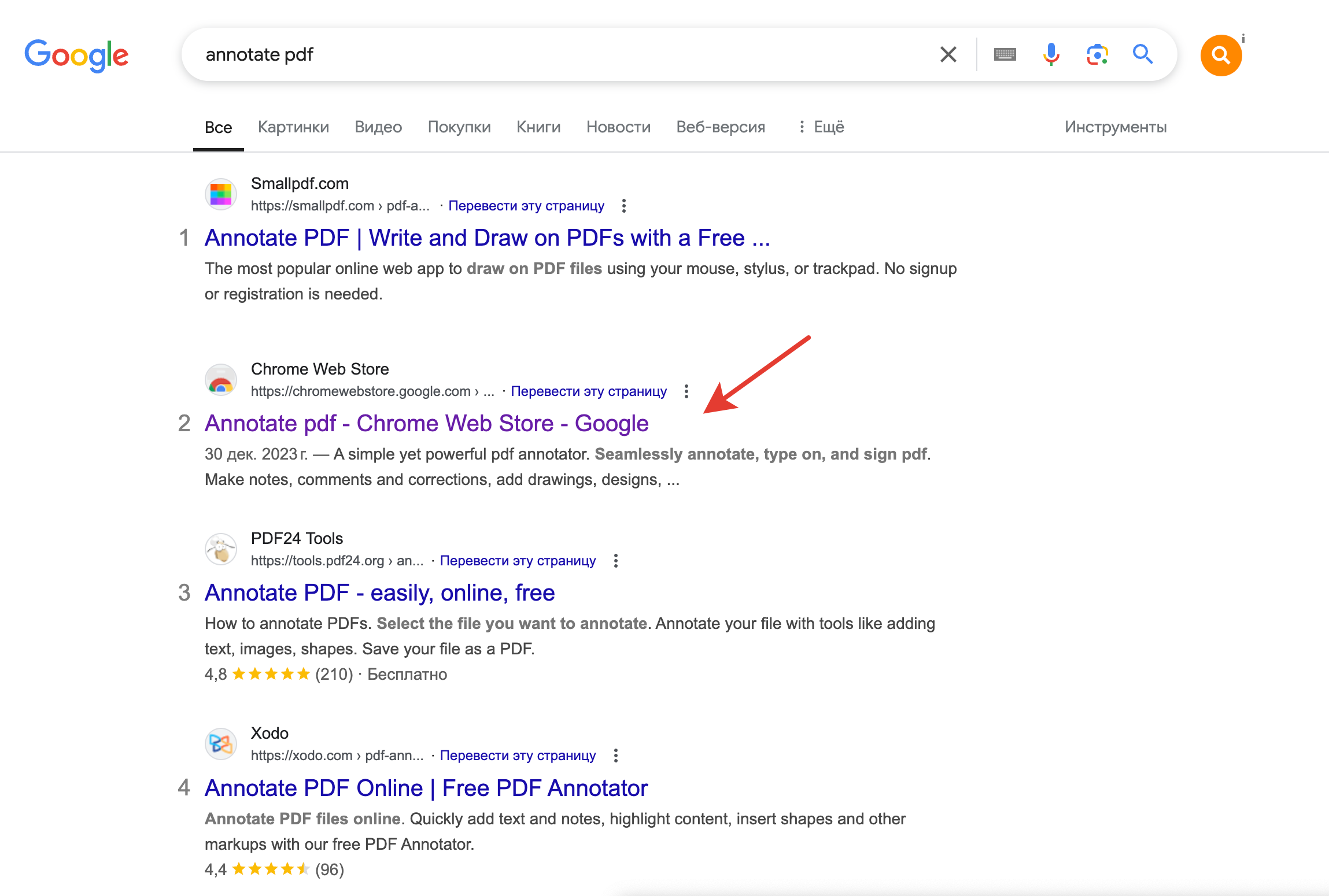The image size is (1329, 896).
Task: Clear the search query with the X icon
Action: 948,54
